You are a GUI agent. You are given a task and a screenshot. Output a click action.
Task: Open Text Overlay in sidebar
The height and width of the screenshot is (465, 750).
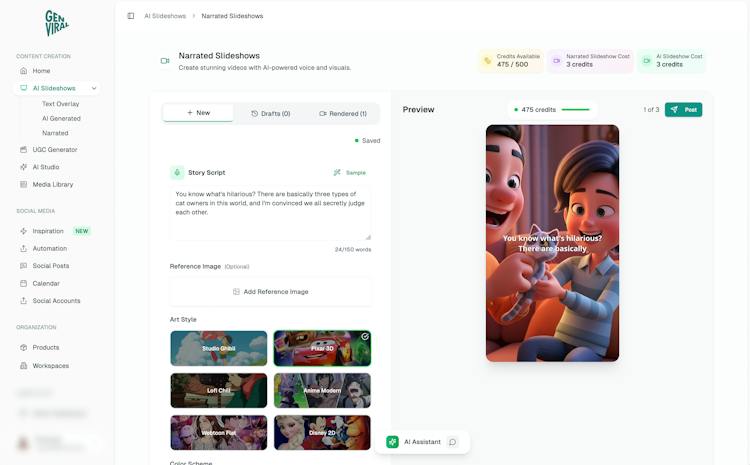(x=60, y=103)
